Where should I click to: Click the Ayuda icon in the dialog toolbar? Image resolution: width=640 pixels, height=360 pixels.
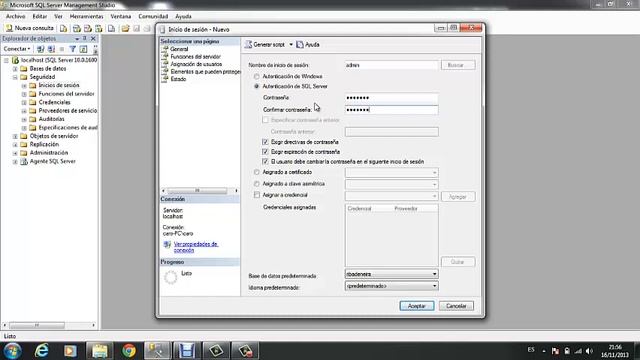pos(300,44)
